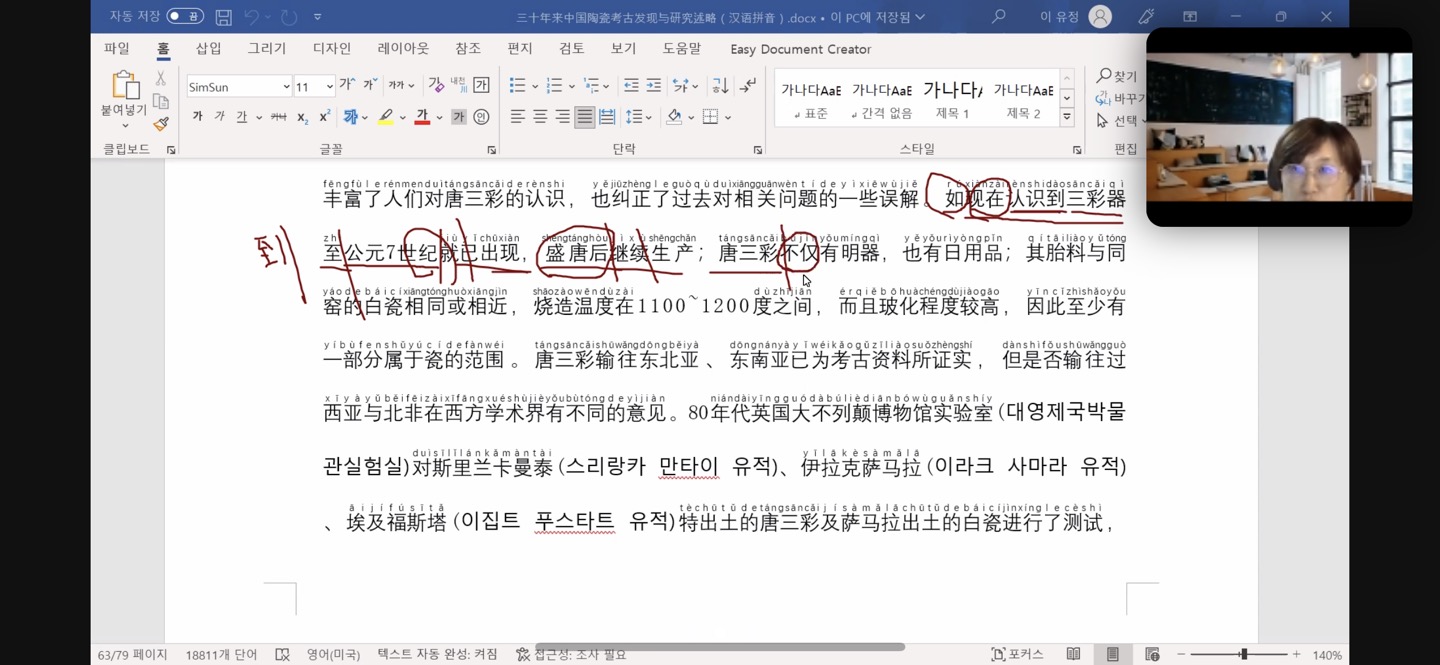Open the font size dropdown
1440x665 pixels.
click(x=328, y=87)
